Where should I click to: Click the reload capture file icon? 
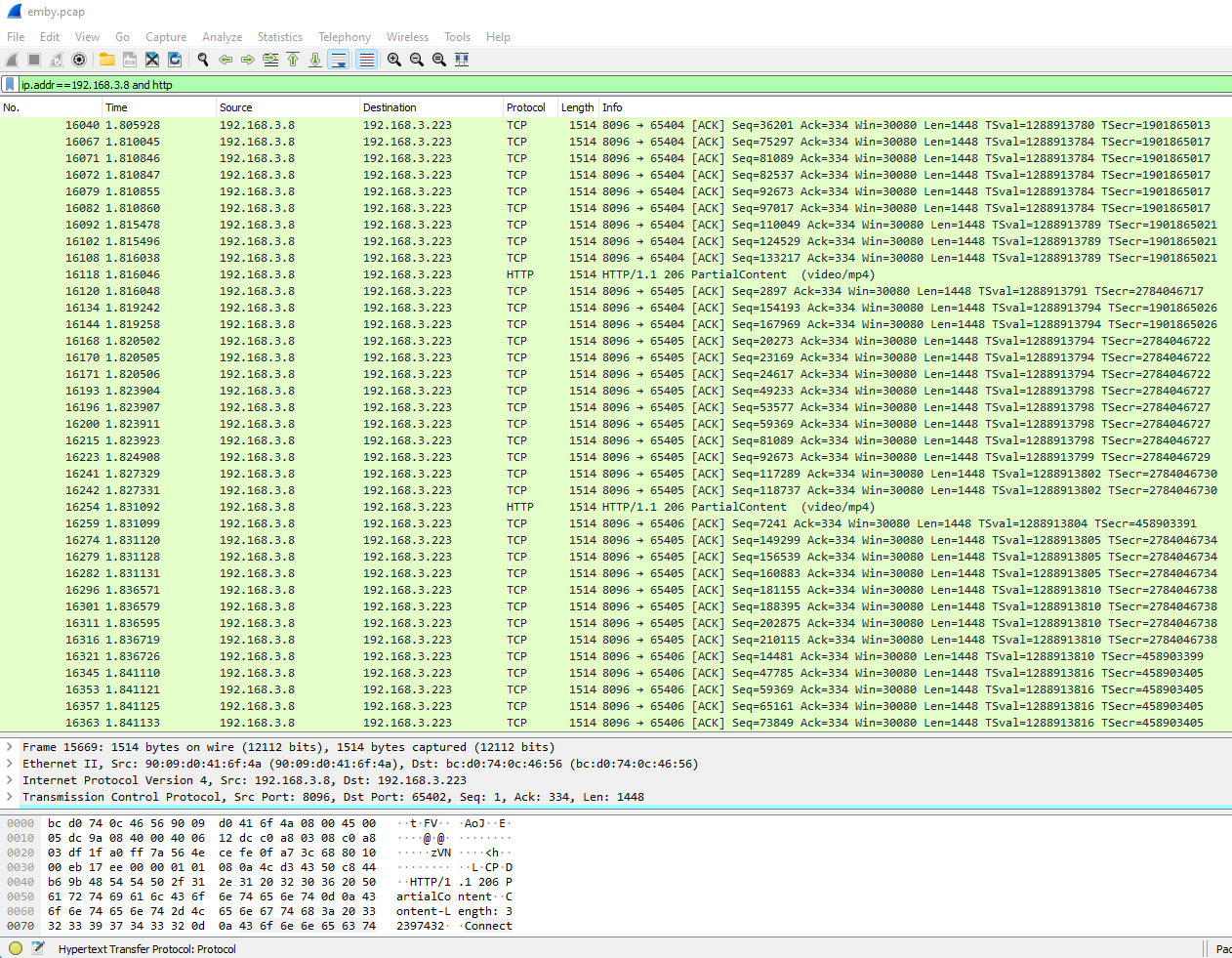click(175, 60)
